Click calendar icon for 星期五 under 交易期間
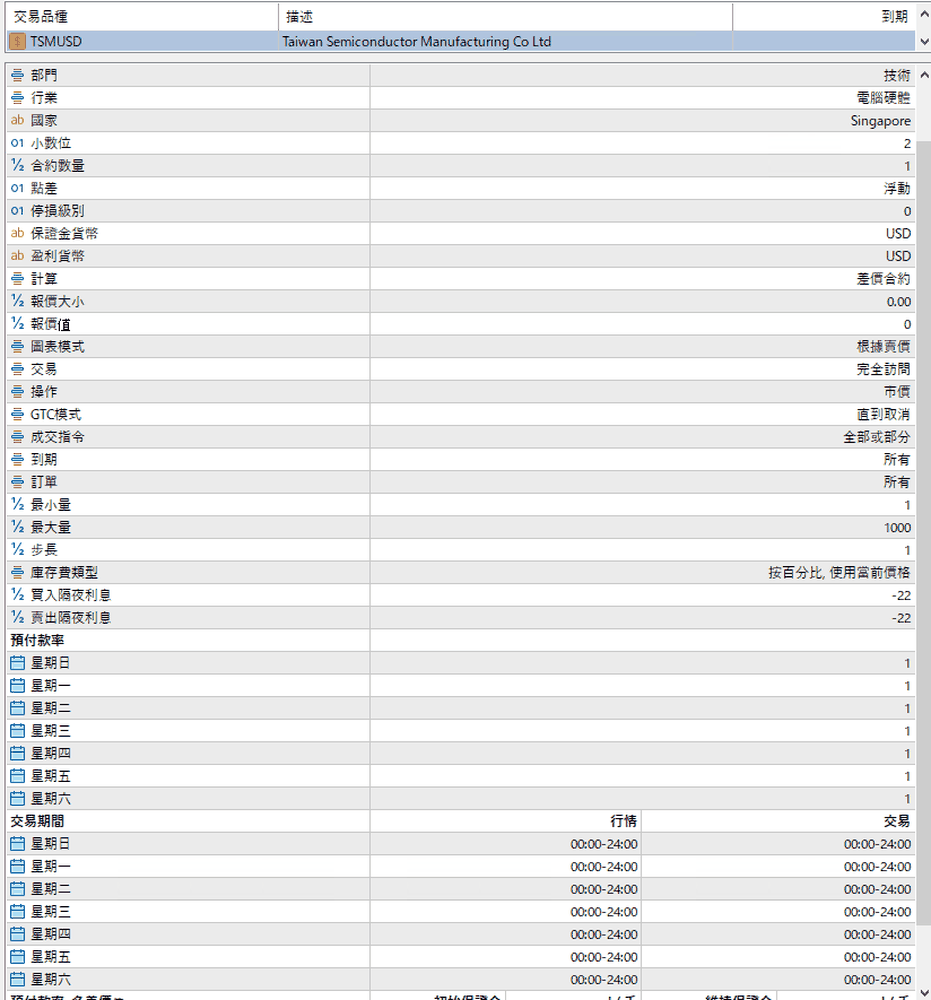931x1000 pixels. coord(17,957)
